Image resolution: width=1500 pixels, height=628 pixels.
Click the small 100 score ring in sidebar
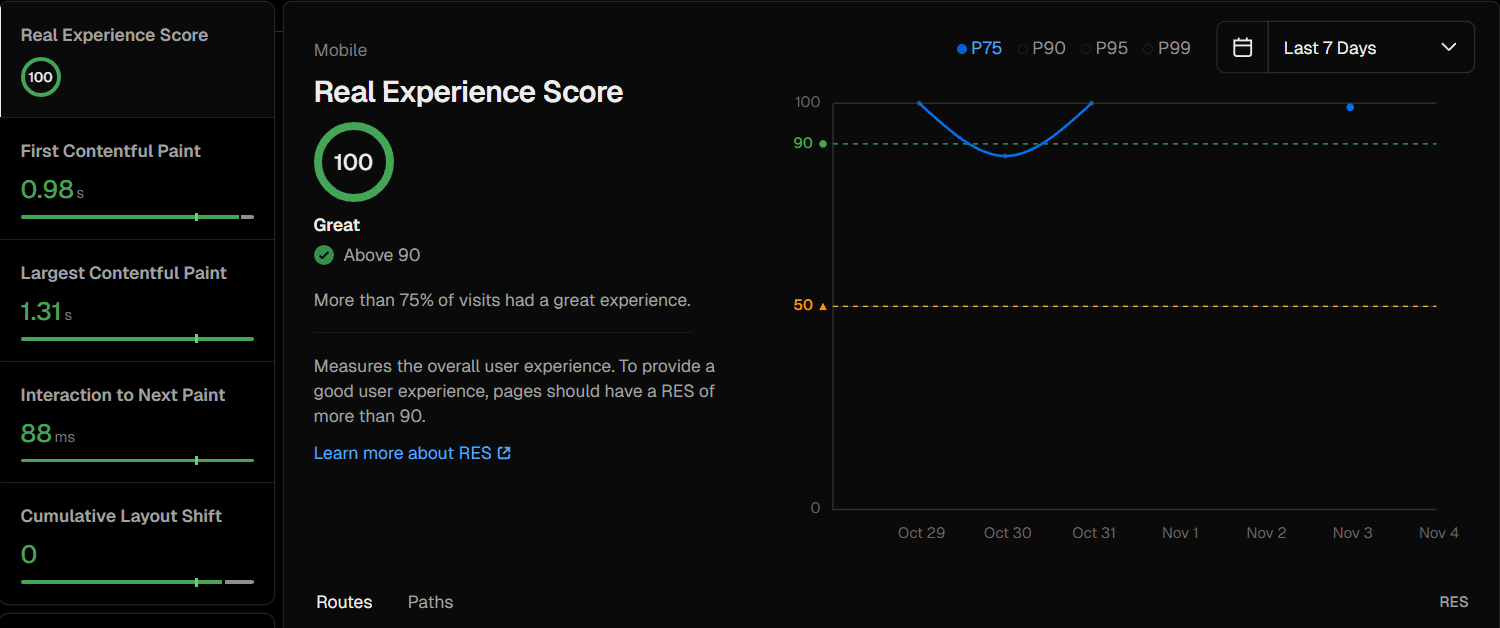[x=41, y=77]
